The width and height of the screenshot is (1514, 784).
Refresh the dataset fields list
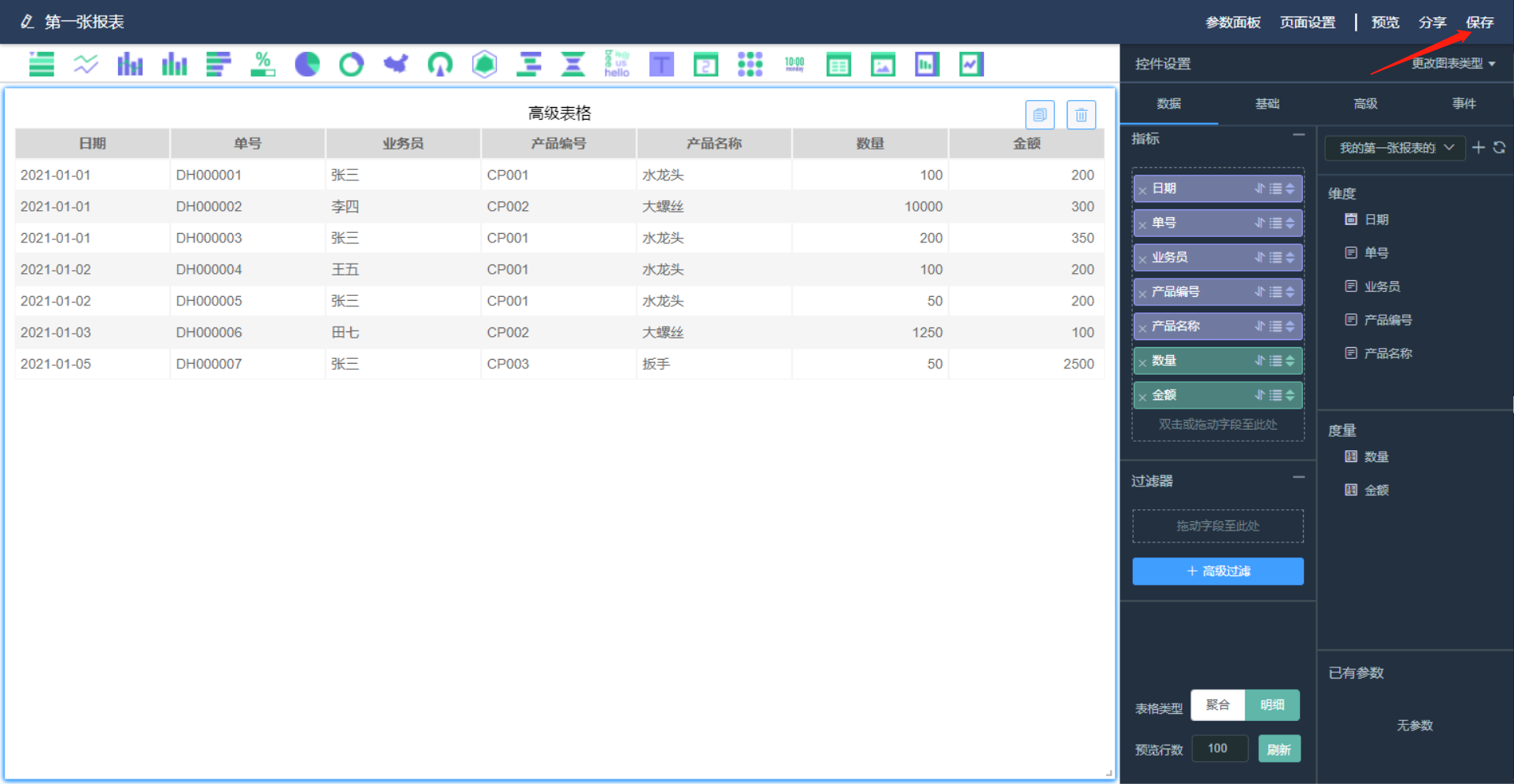point(1499,147)
